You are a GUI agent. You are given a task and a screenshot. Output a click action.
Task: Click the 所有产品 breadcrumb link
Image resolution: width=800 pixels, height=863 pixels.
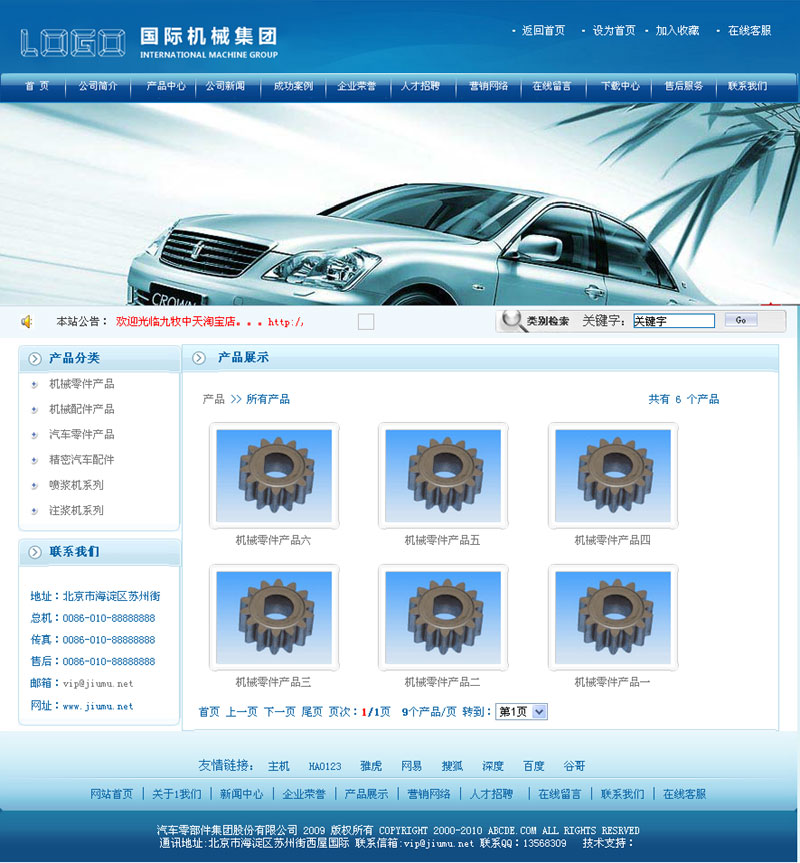[268, 399]
